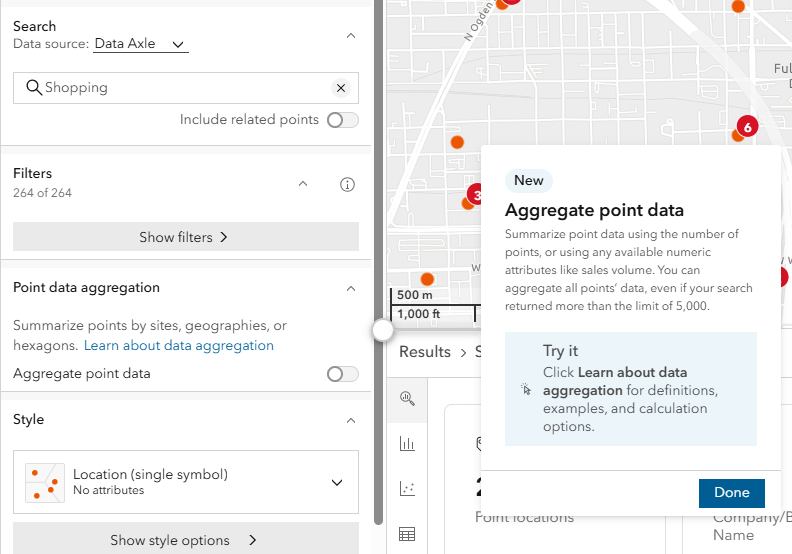Open the Data Axle data source dropdown
The image size is (792, 554).
[x=141, y=44]
